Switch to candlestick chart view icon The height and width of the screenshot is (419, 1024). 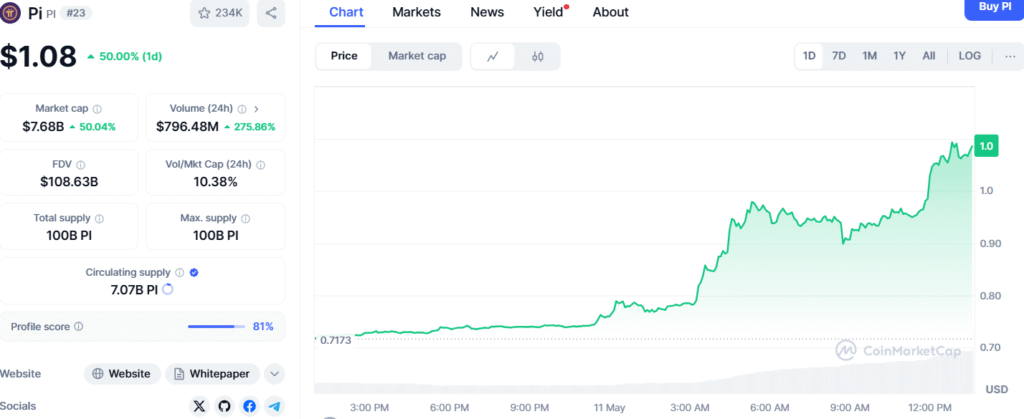(537, 56)
